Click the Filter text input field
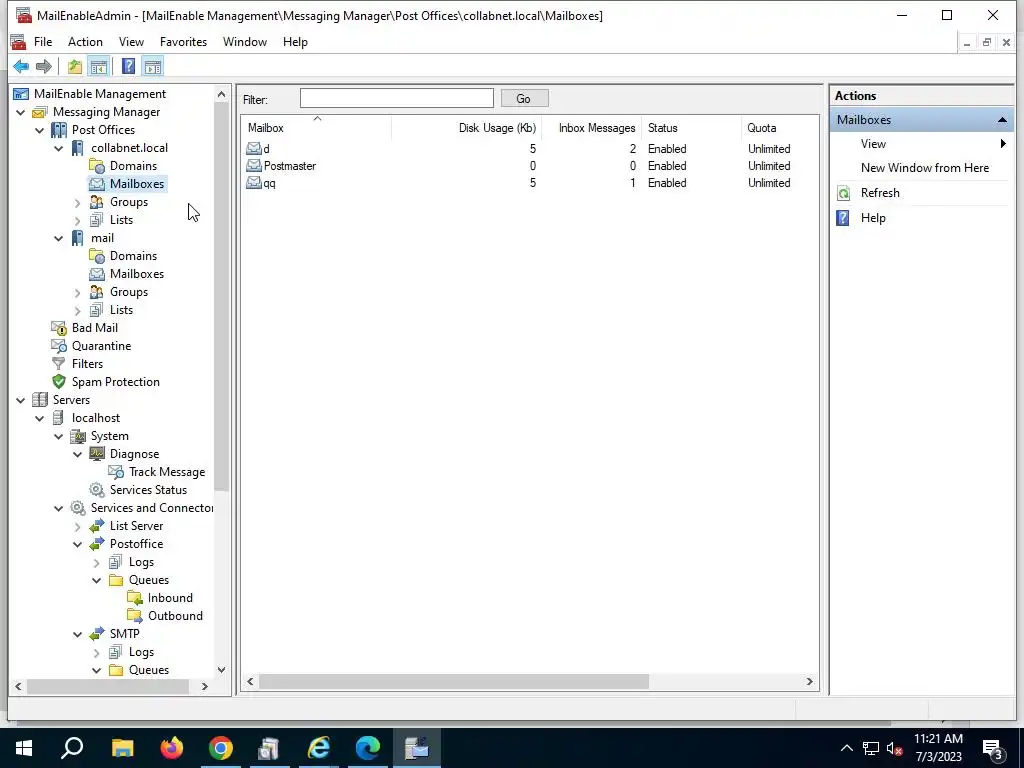 point(396,99)
